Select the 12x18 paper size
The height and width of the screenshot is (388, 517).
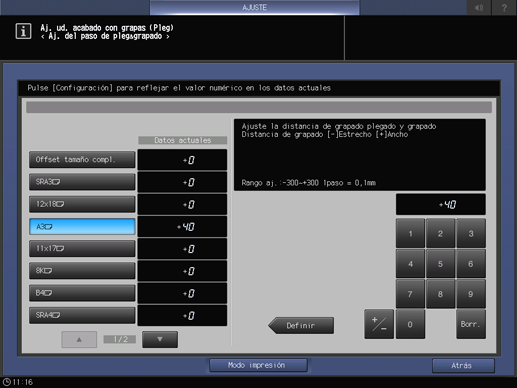click(x=82, y=204)
